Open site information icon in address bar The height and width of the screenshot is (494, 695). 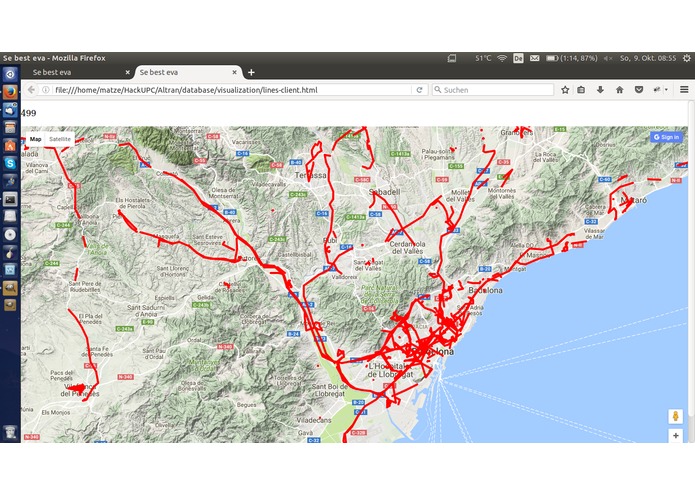[x=46, y=90]
